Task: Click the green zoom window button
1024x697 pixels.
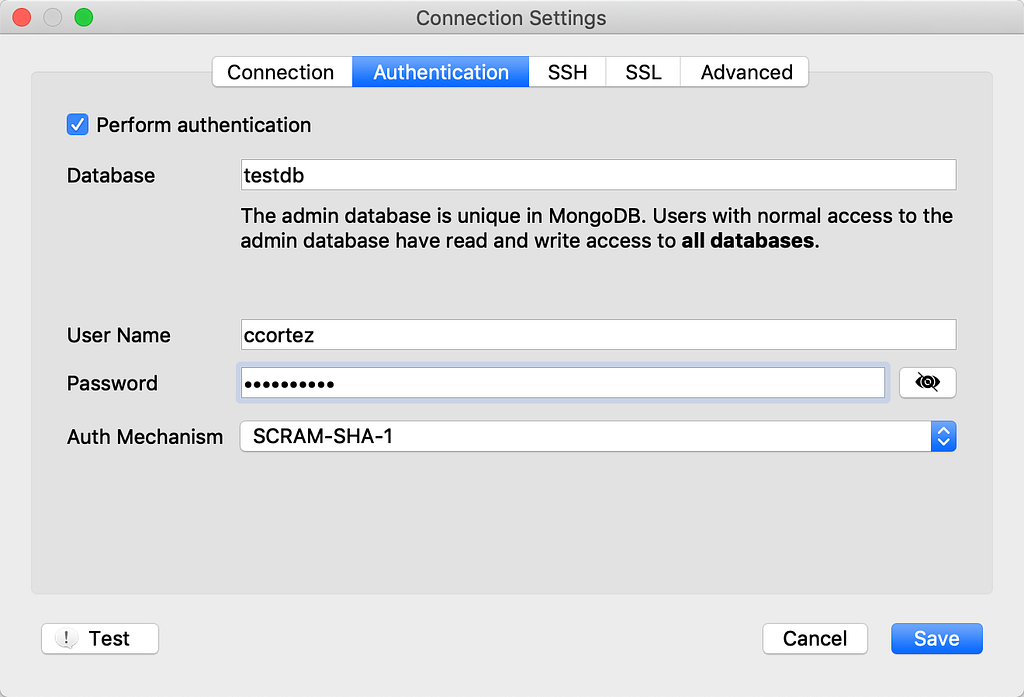Action: pyautogui.click(x=84, y=17)
